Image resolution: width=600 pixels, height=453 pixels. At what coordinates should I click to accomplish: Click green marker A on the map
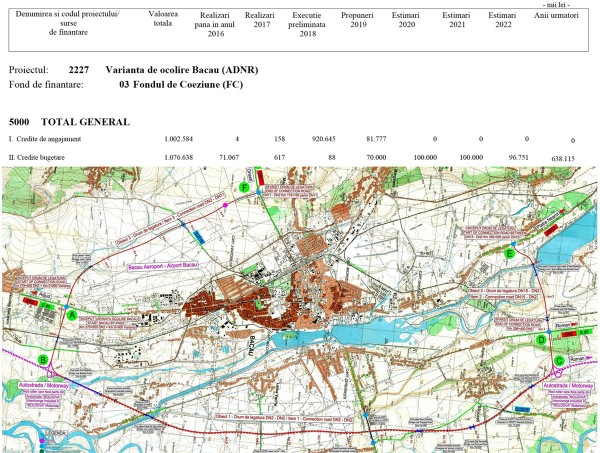(x=71, y=314)
